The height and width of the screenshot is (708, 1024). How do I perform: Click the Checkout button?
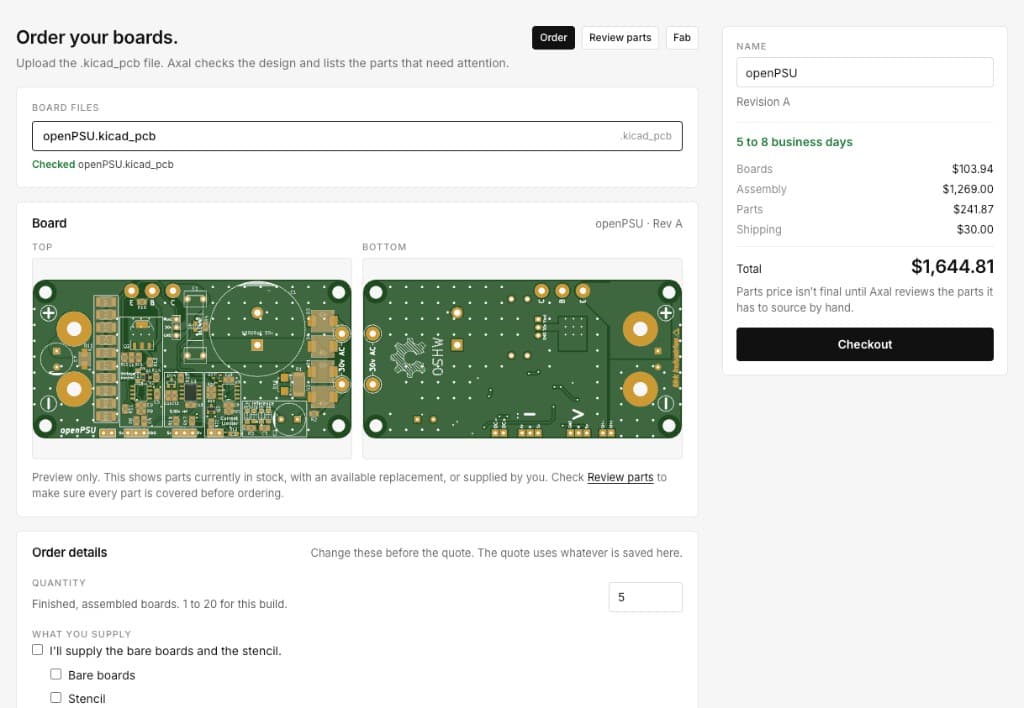click(865, 344)
